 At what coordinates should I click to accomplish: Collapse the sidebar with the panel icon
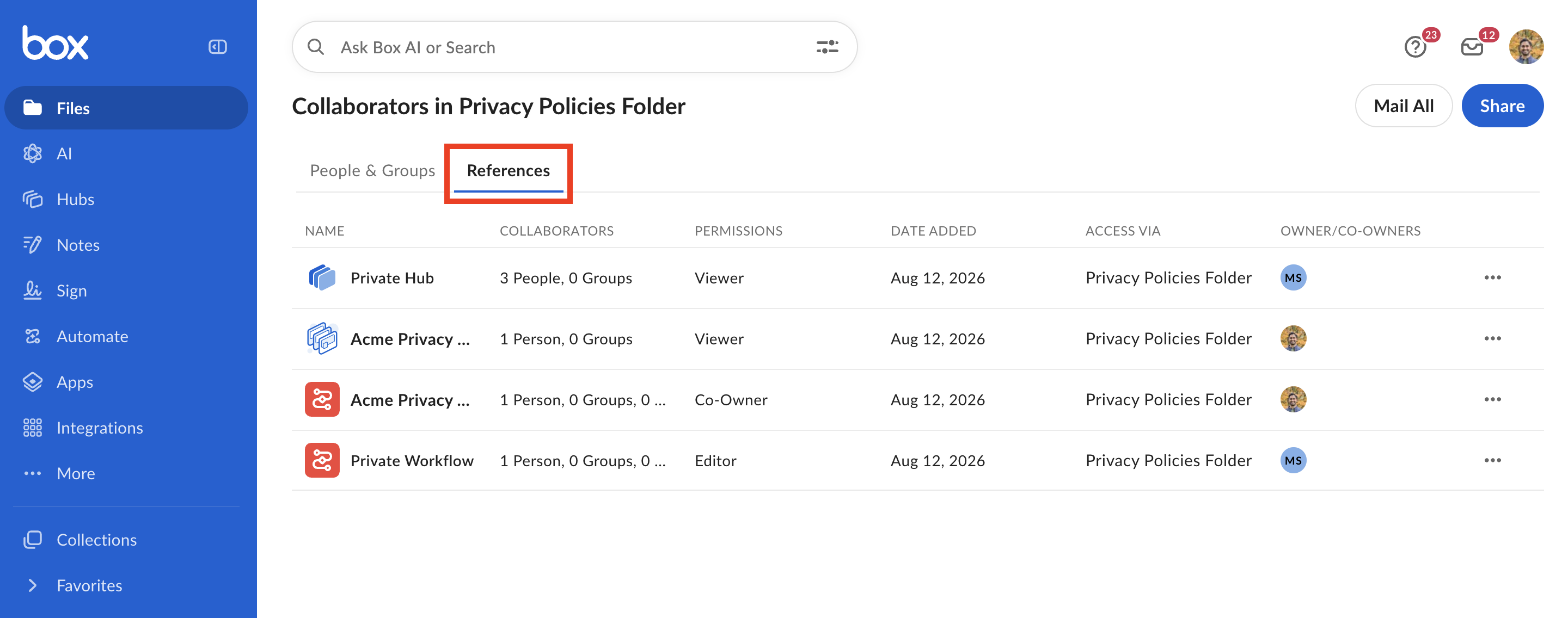pos(217,47)
